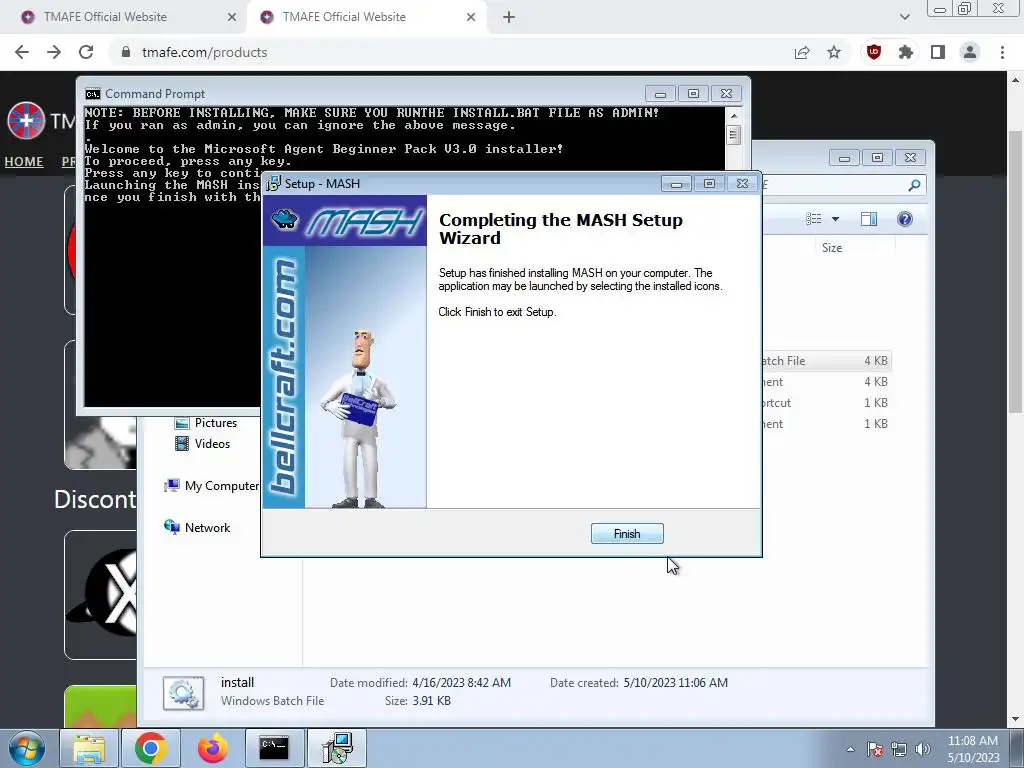Select the Batch File row in Explorer
The image size is (1024, 768).
825,360
